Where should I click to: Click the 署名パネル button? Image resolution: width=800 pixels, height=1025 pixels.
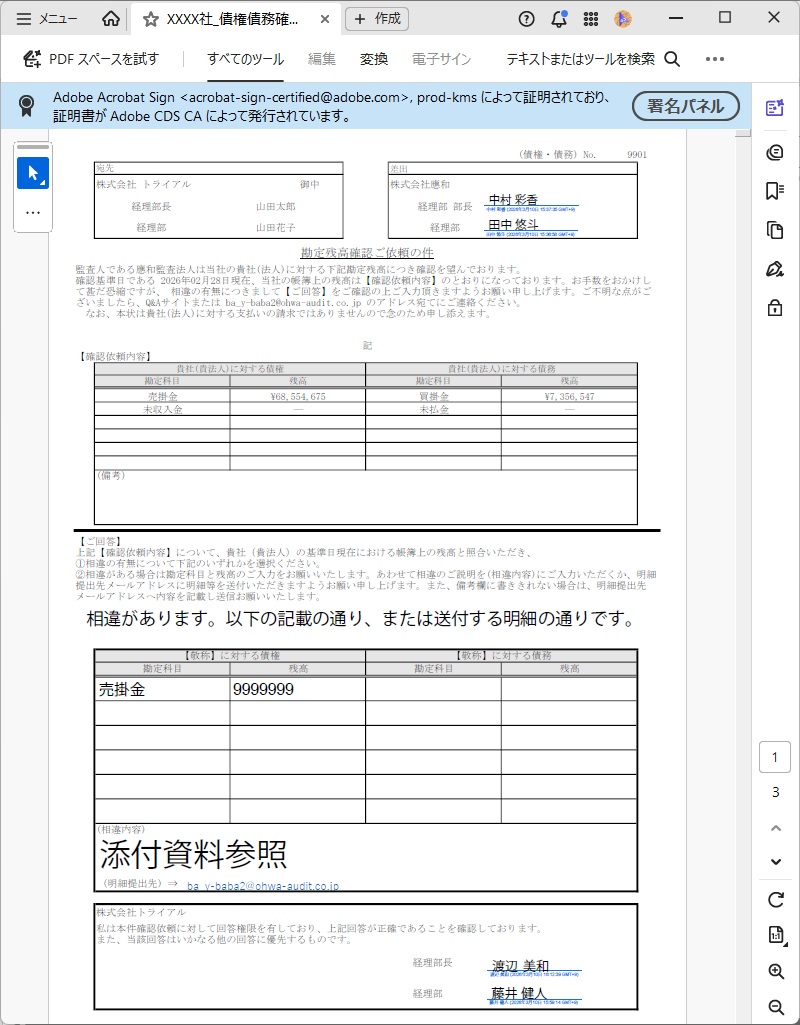point(685,106)
